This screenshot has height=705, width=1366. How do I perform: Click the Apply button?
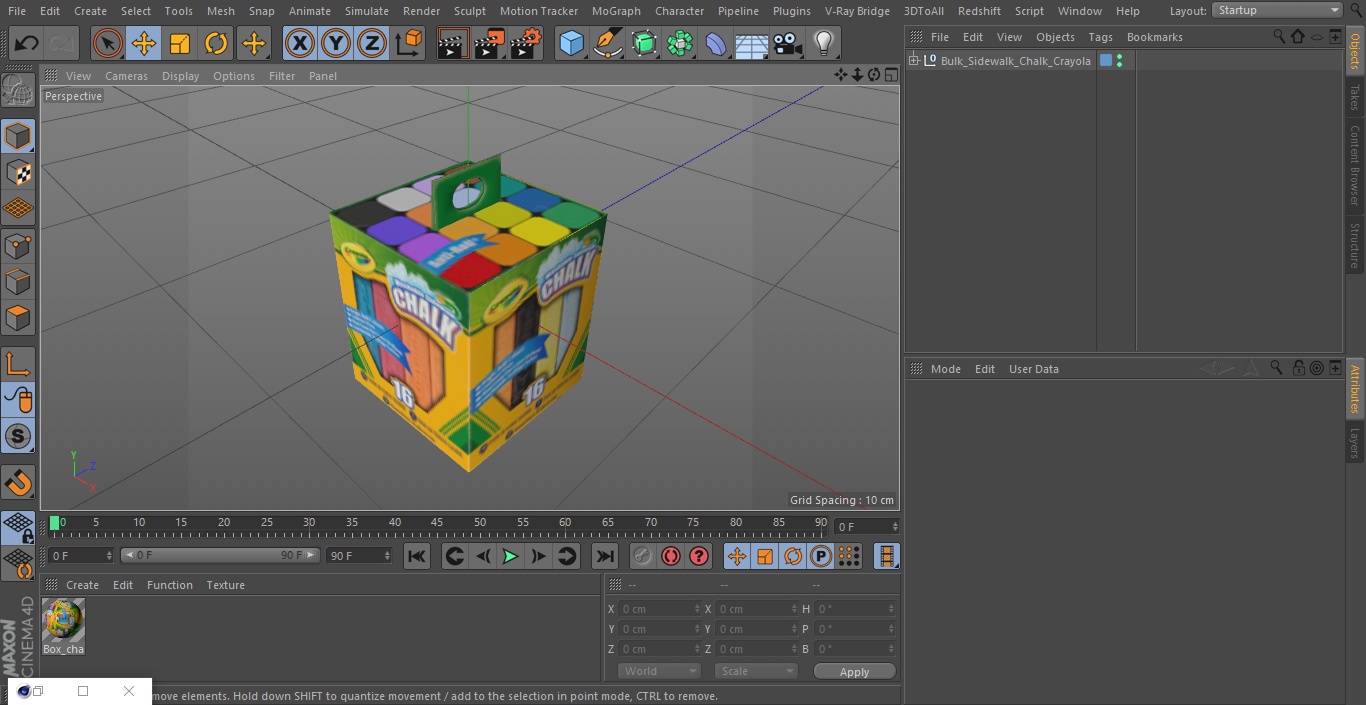pyautogui.click(x=854, y=672)
